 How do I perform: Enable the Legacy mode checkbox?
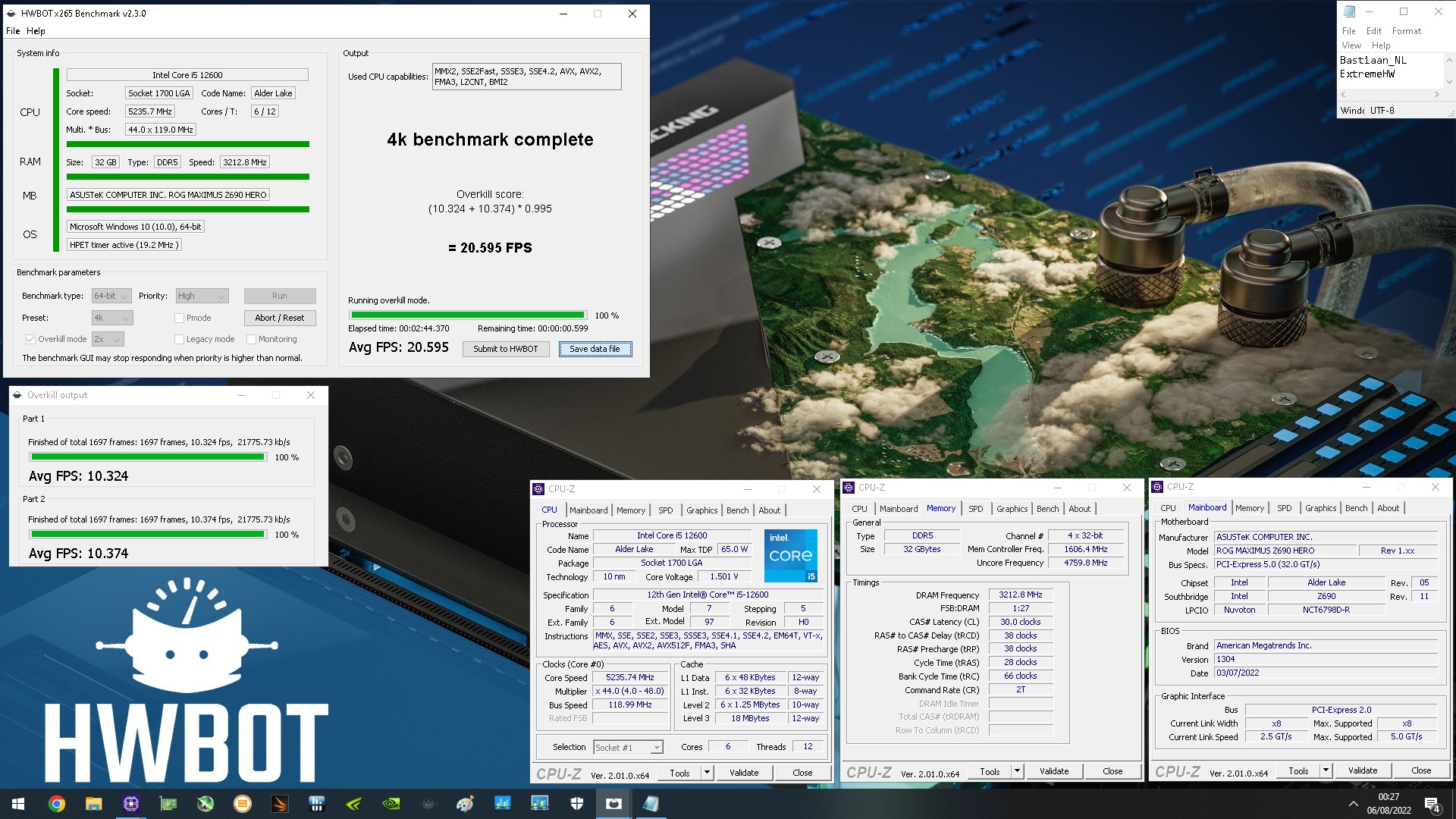pos(179,339)
